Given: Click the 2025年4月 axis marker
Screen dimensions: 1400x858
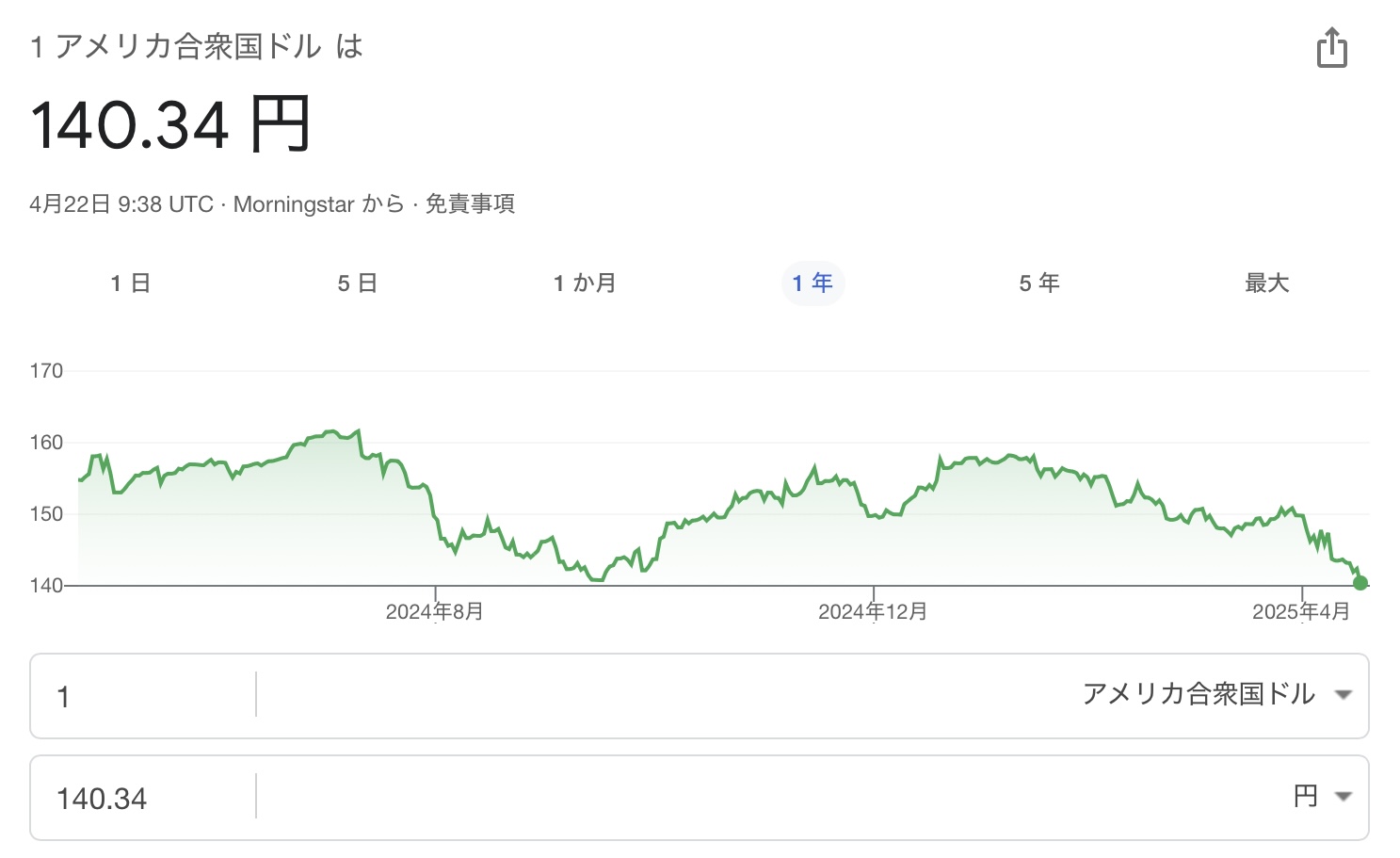Looking at the screenshot, I should pyautogui.click(x=1301, y=611).
